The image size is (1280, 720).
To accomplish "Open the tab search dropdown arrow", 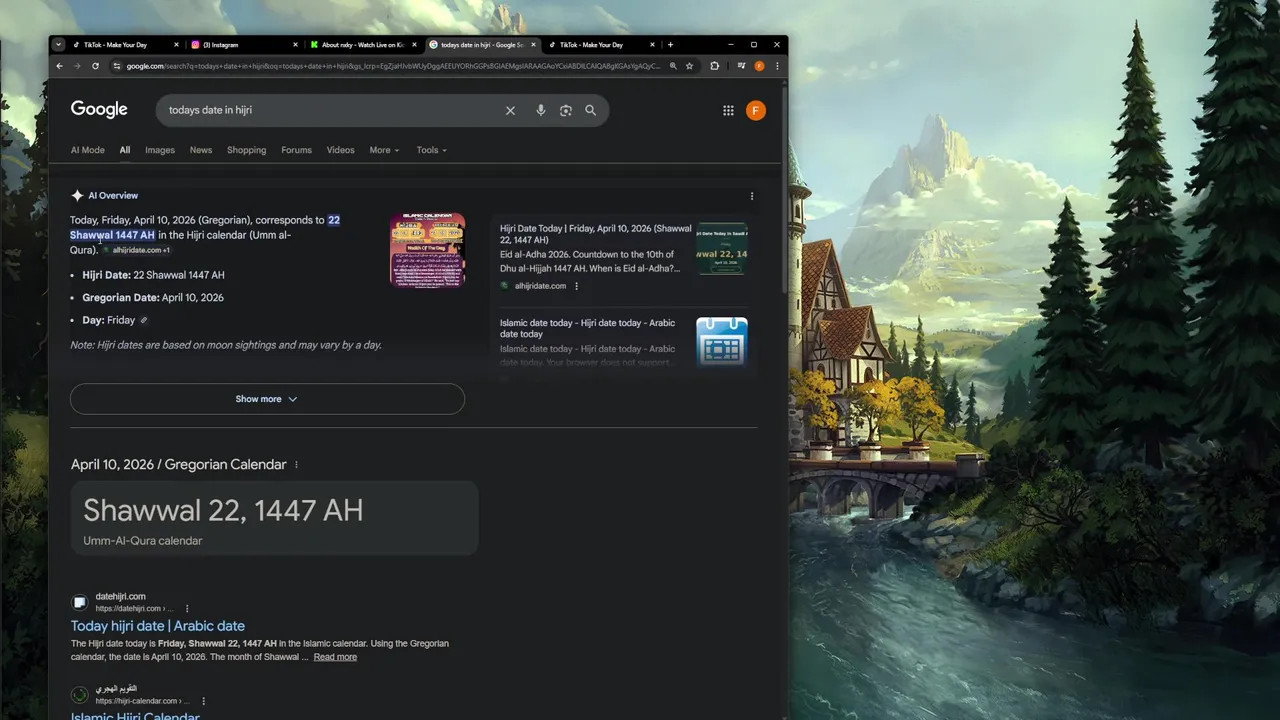I will tap(58, 45).
